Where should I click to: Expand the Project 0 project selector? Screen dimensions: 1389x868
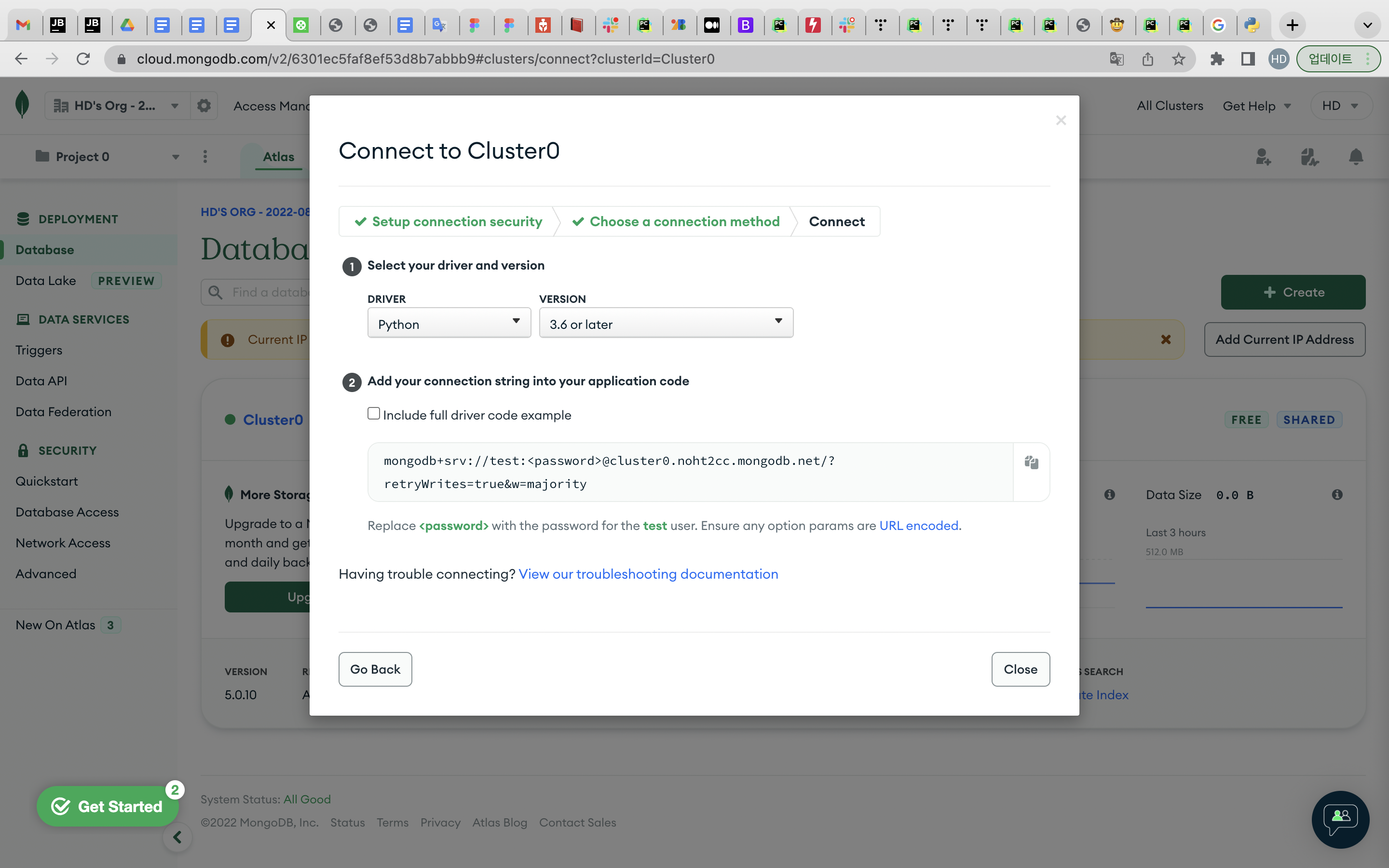tap(108, 157)
